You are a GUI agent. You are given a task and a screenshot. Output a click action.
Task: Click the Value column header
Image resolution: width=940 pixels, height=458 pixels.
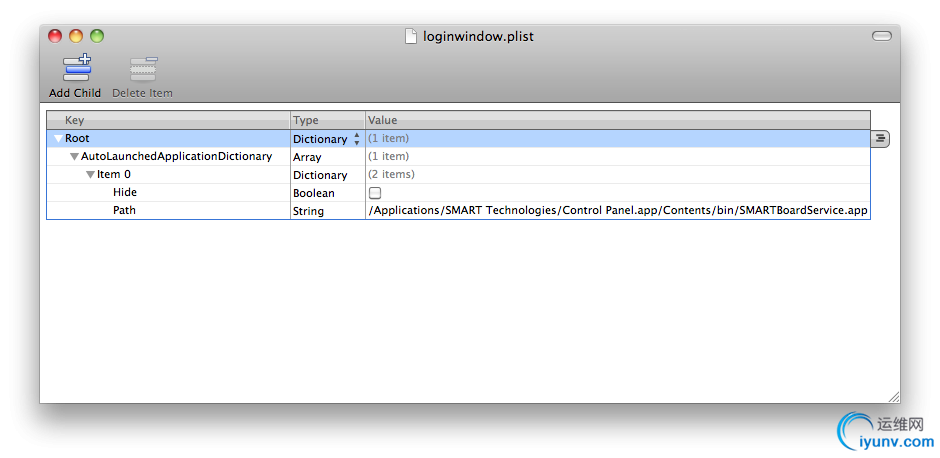617,120
